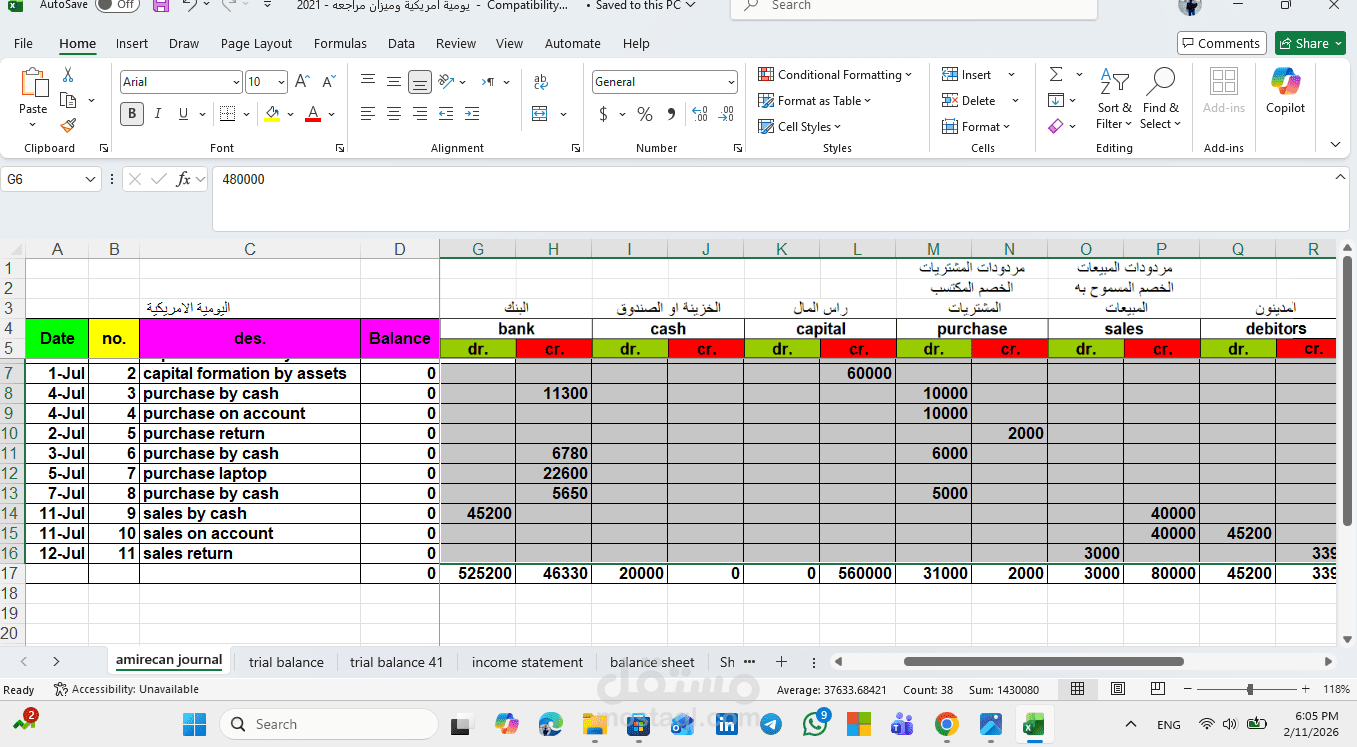Click the Windows Start button
The height and width of the screenshot is (747, 1357).
(194, 724)
